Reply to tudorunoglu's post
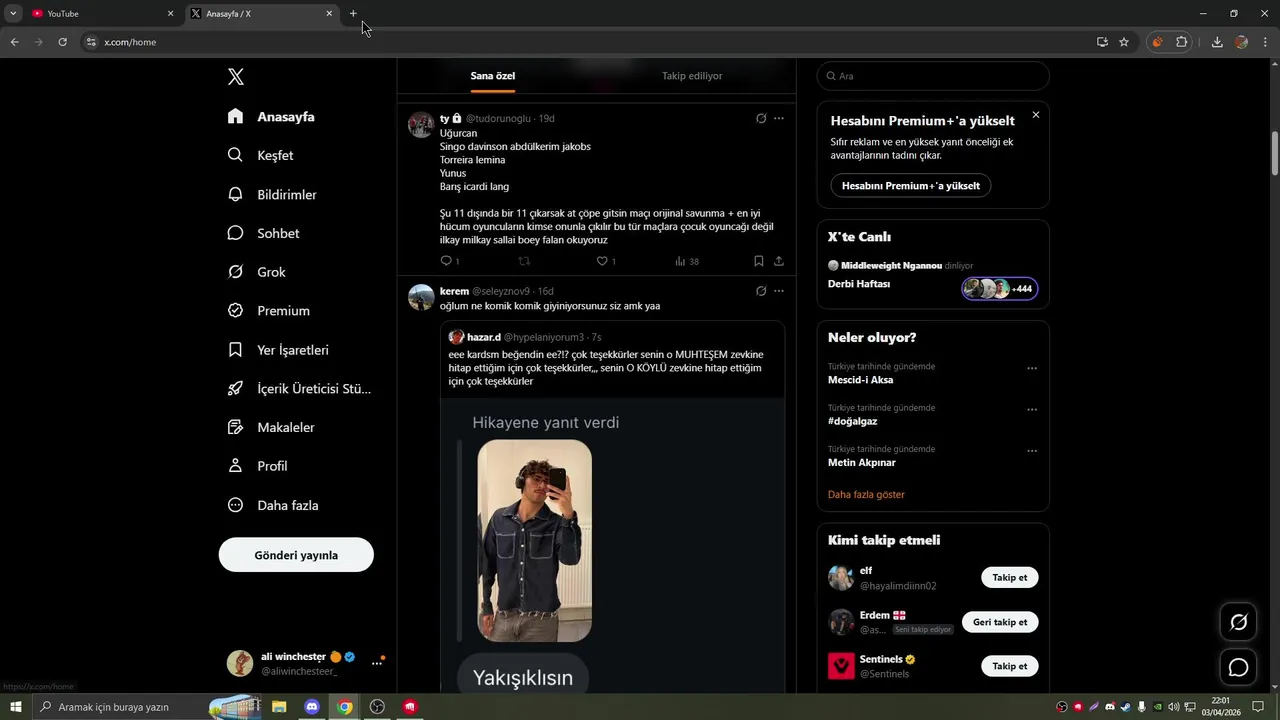 tap(449, 261)
